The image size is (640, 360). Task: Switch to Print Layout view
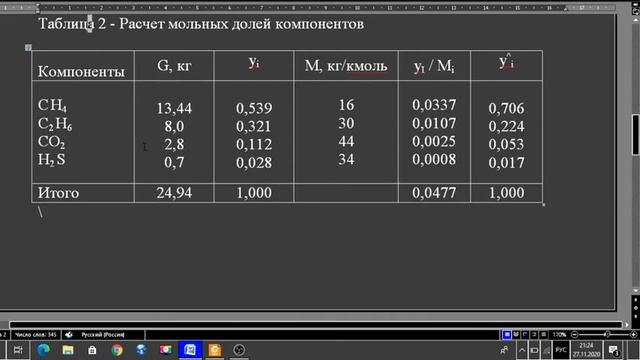pos(507,335)
